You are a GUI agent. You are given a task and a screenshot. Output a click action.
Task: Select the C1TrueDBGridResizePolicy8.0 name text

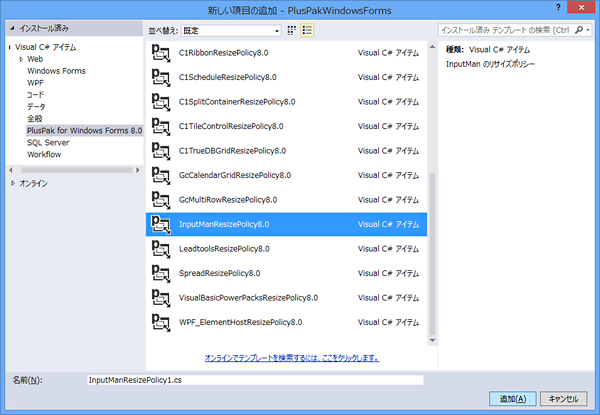(232, 151)
